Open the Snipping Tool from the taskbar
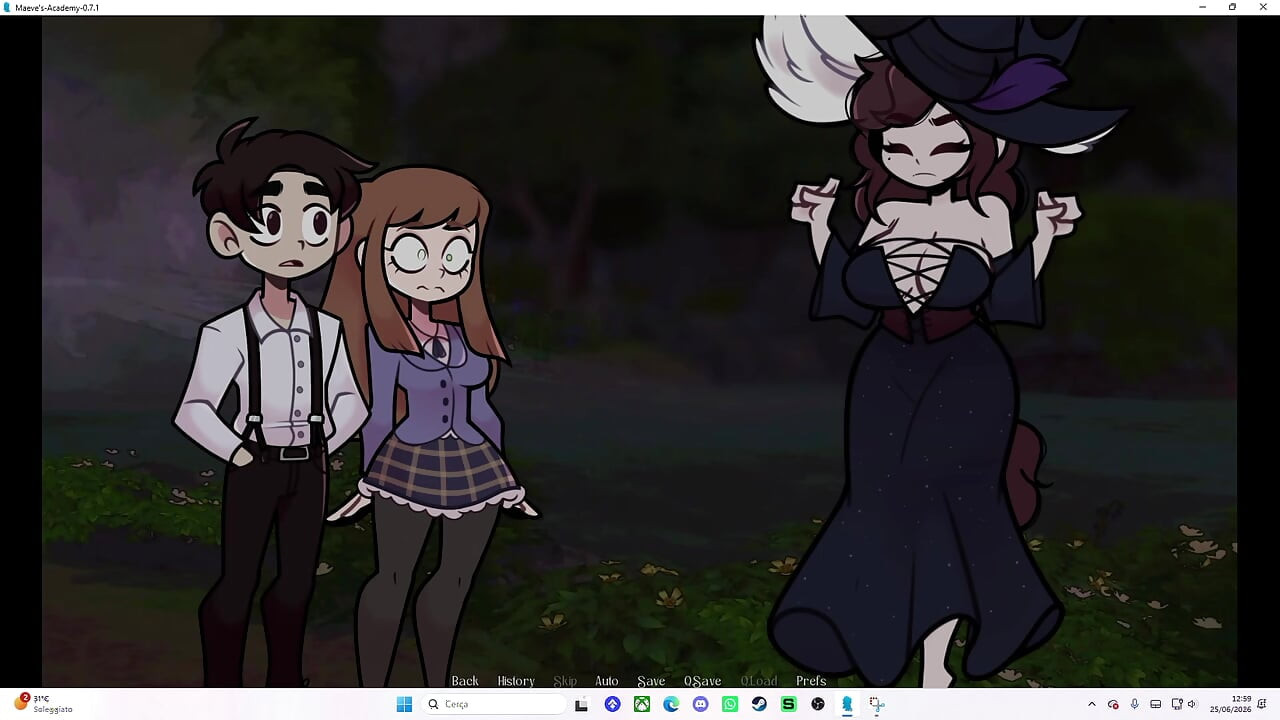The height and width of the screenshot is (720, 1280). click(x=876, y=704)
